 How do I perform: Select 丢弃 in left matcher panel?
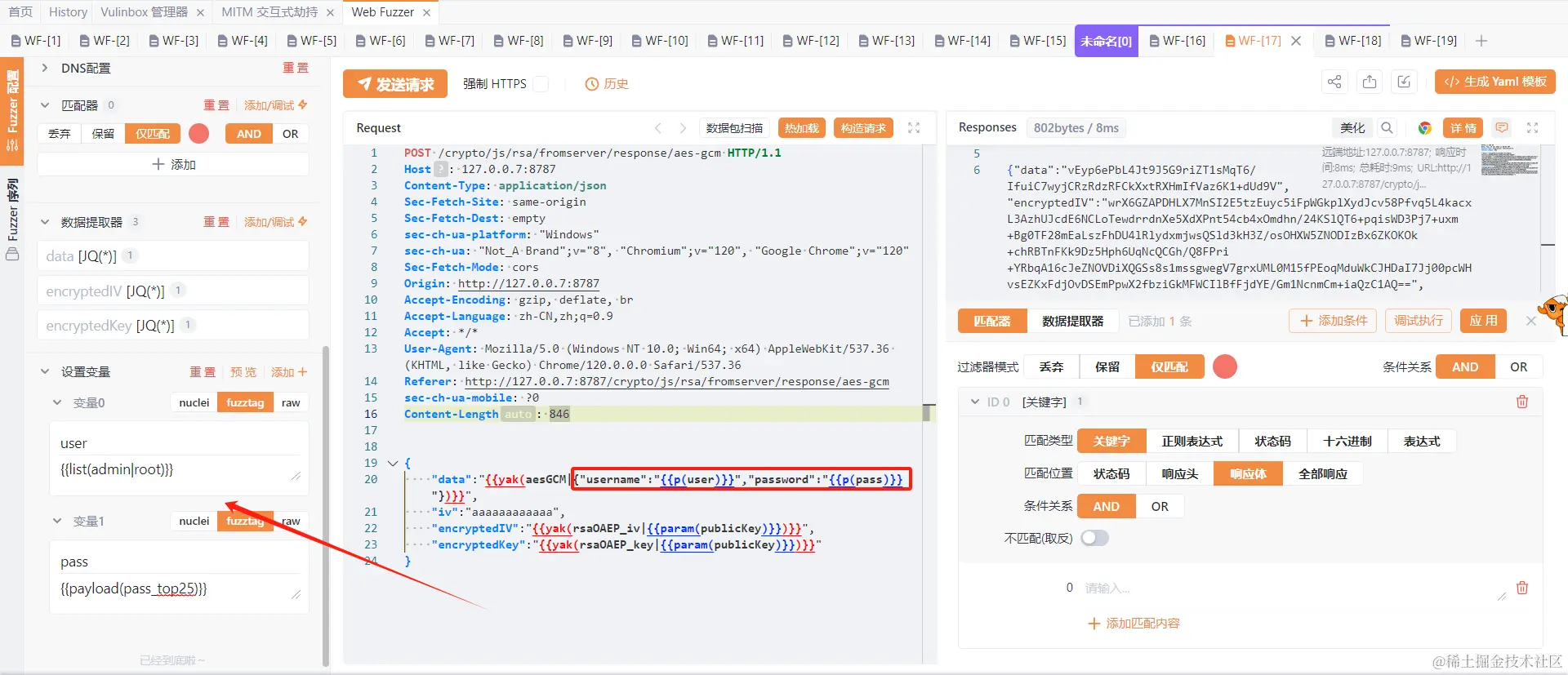[60, 134]
